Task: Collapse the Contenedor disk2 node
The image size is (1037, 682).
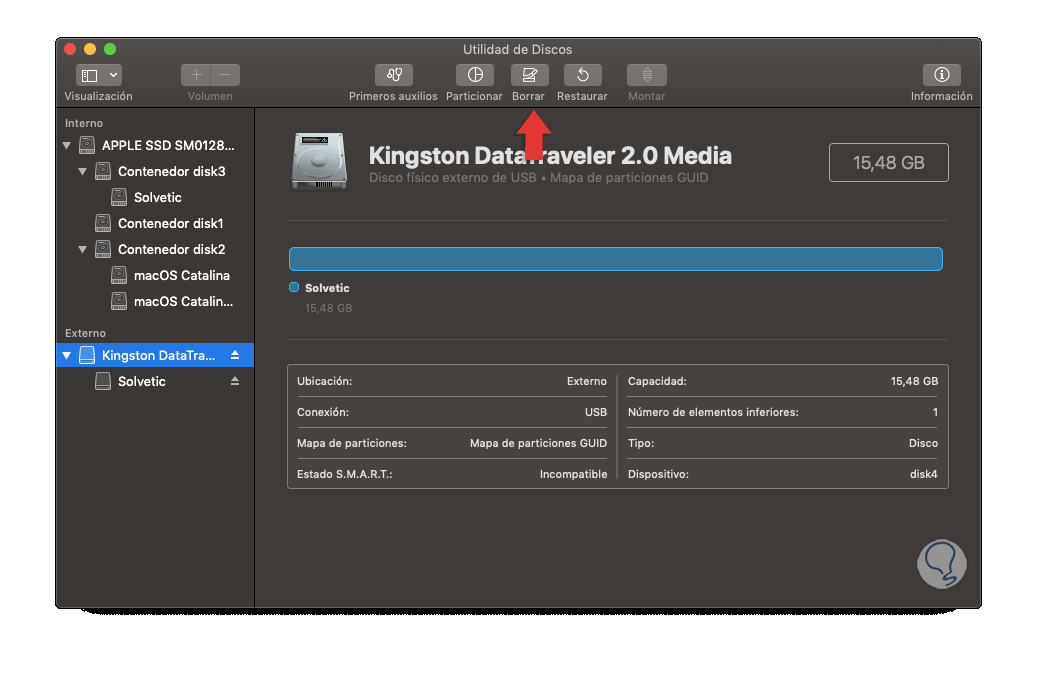Action: pyautogui.click(x=83, y=249)
